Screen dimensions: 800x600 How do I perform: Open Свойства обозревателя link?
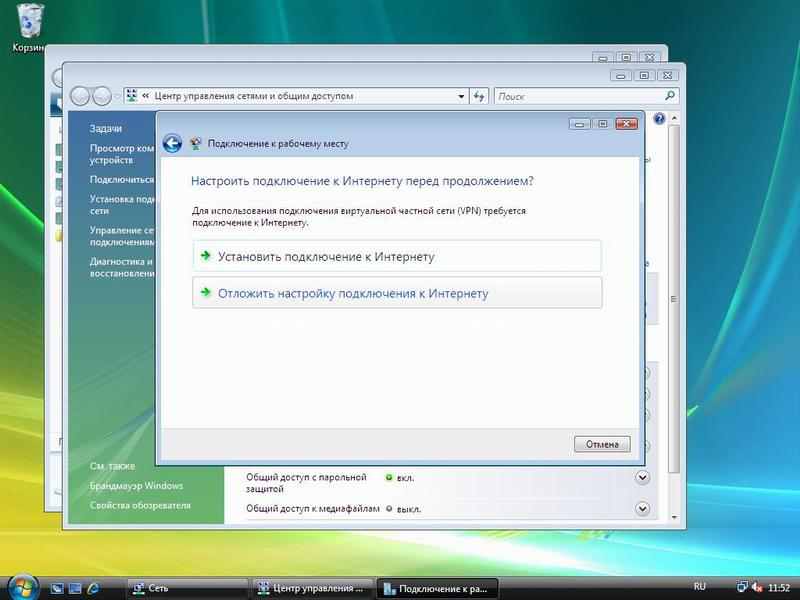coord(140,505)
